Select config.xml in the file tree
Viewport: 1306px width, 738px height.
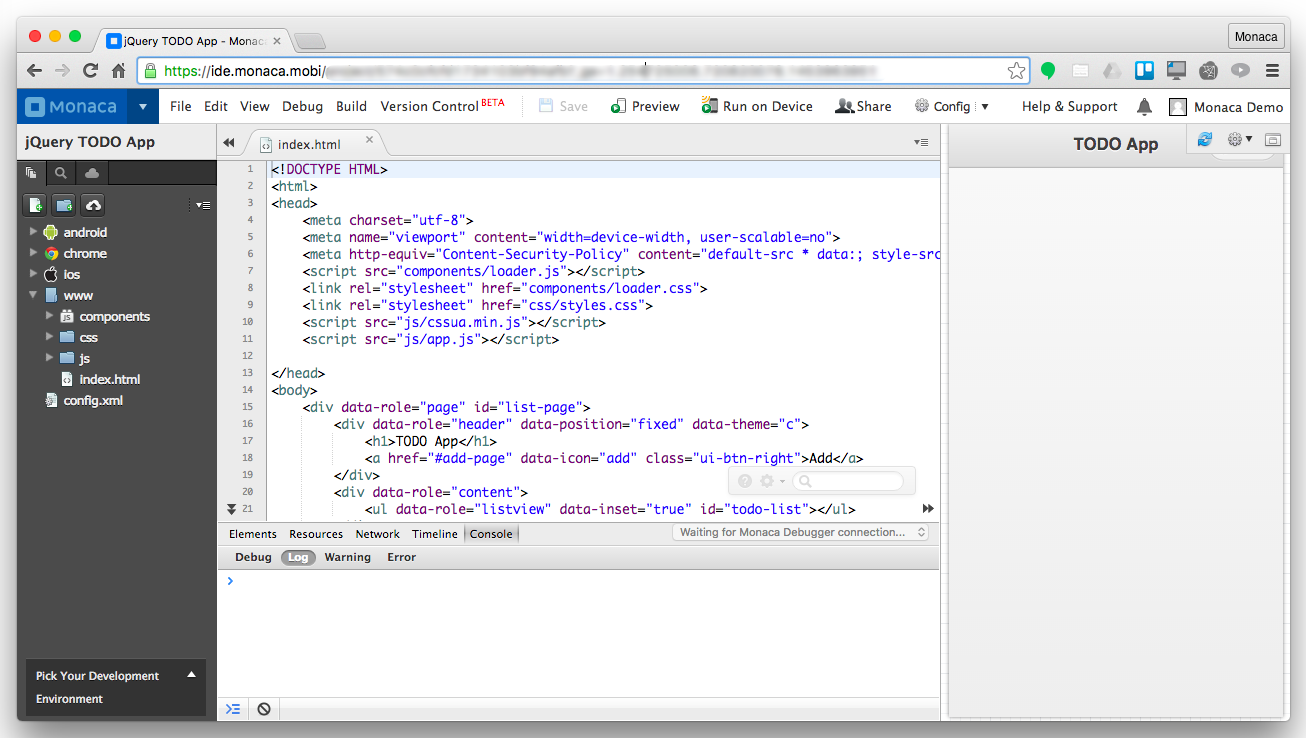click(x=93, y=400)
